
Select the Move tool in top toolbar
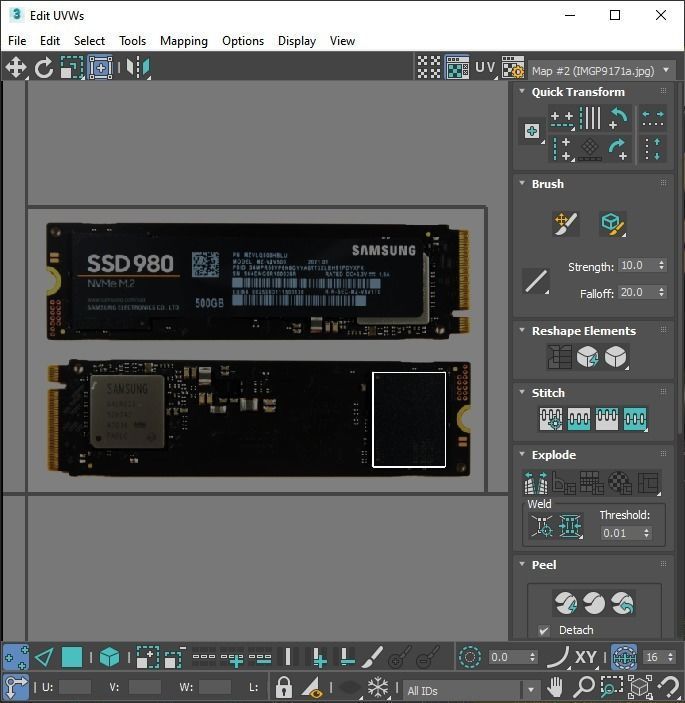(x=16, y=68)
